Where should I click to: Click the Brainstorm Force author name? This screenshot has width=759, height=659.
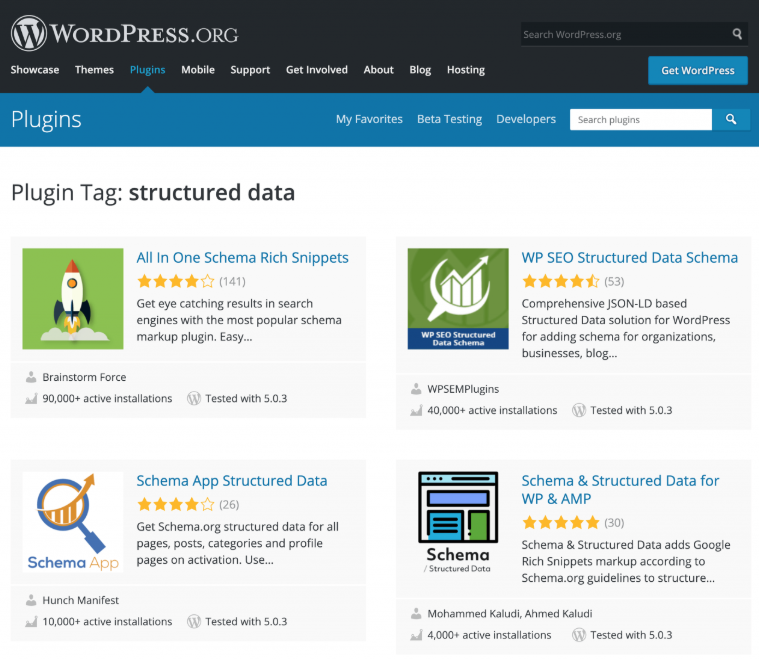pos(84,377)
